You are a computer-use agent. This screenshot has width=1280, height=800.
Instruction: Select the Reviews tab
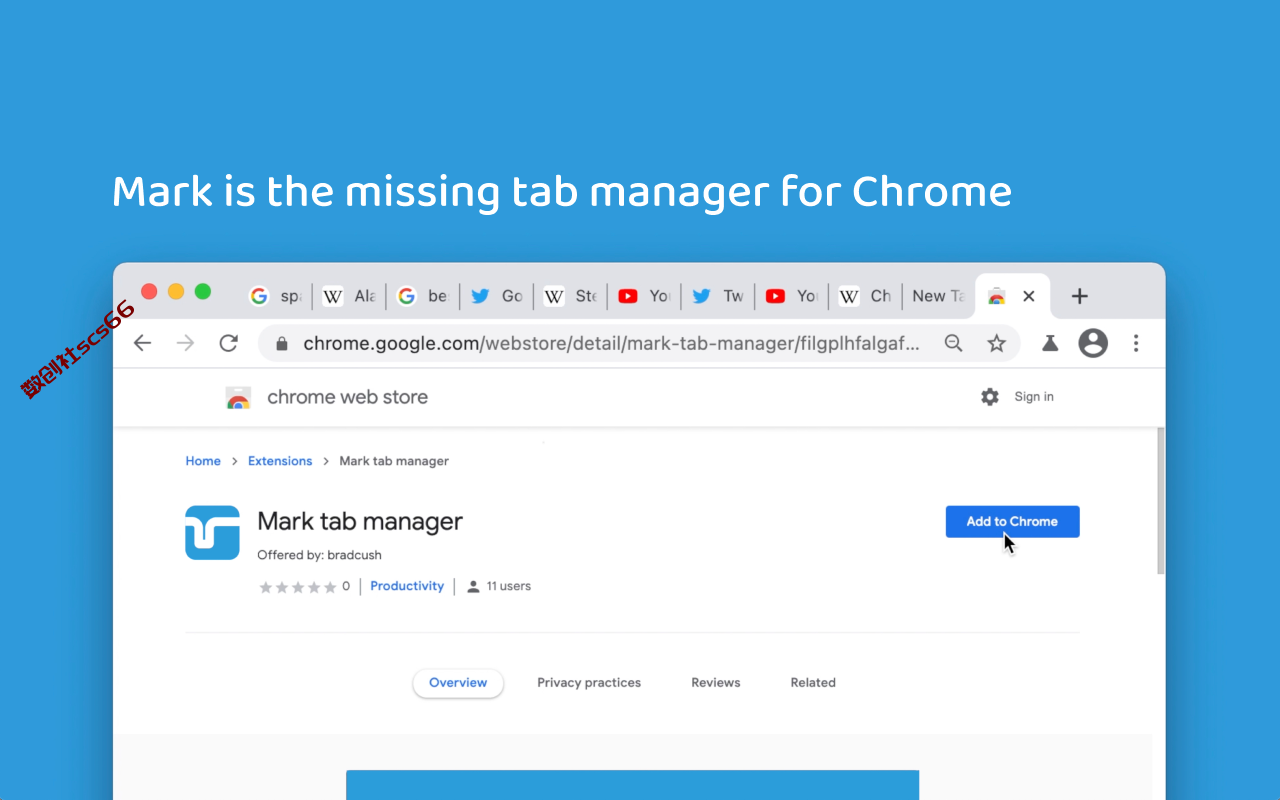click(716, 683)
